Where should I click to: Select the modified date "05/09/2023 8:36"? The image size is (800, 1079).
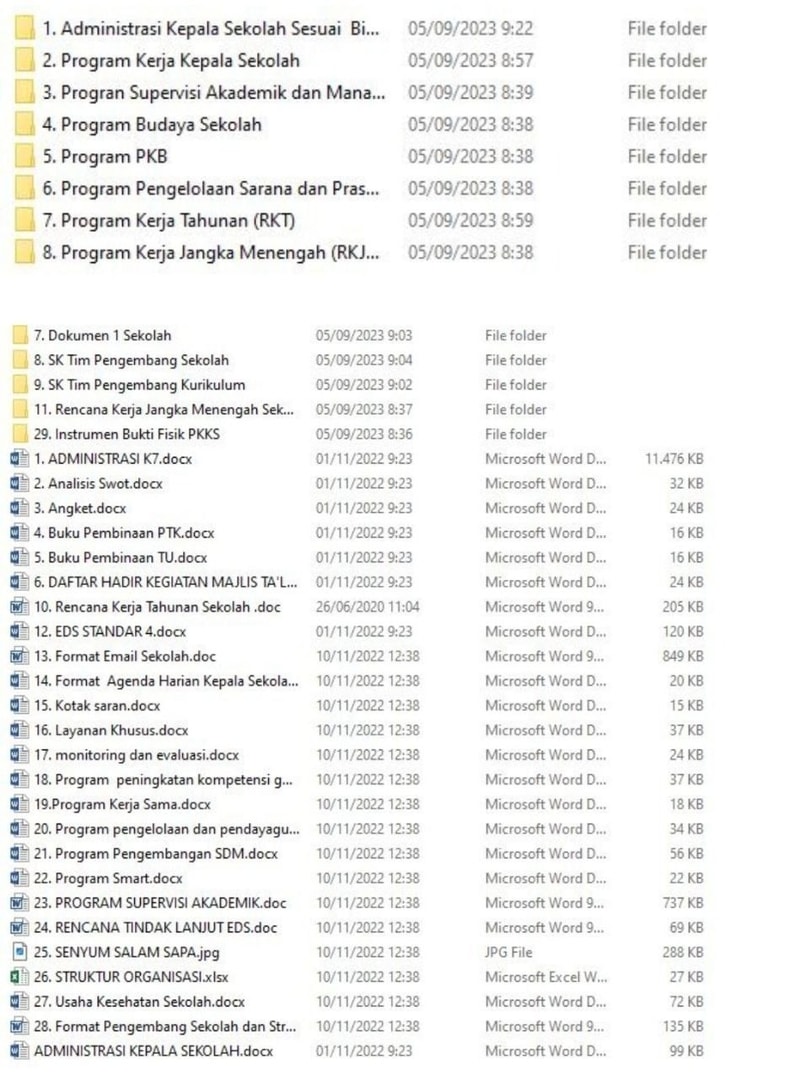(364, 434)
